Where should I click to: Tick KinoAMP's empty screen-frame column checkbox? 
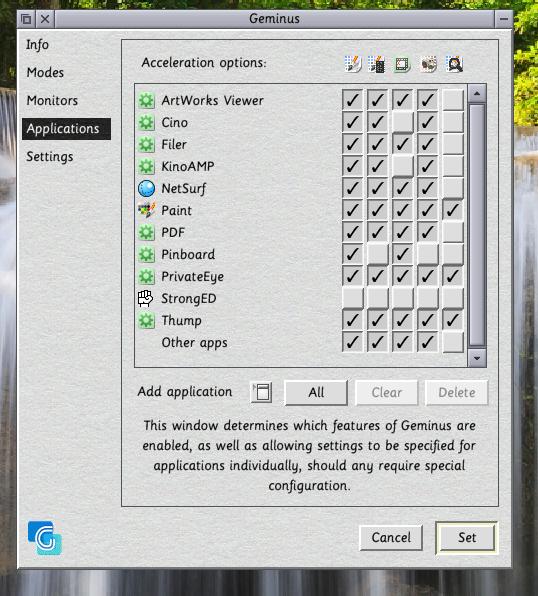tap(402, 166)
